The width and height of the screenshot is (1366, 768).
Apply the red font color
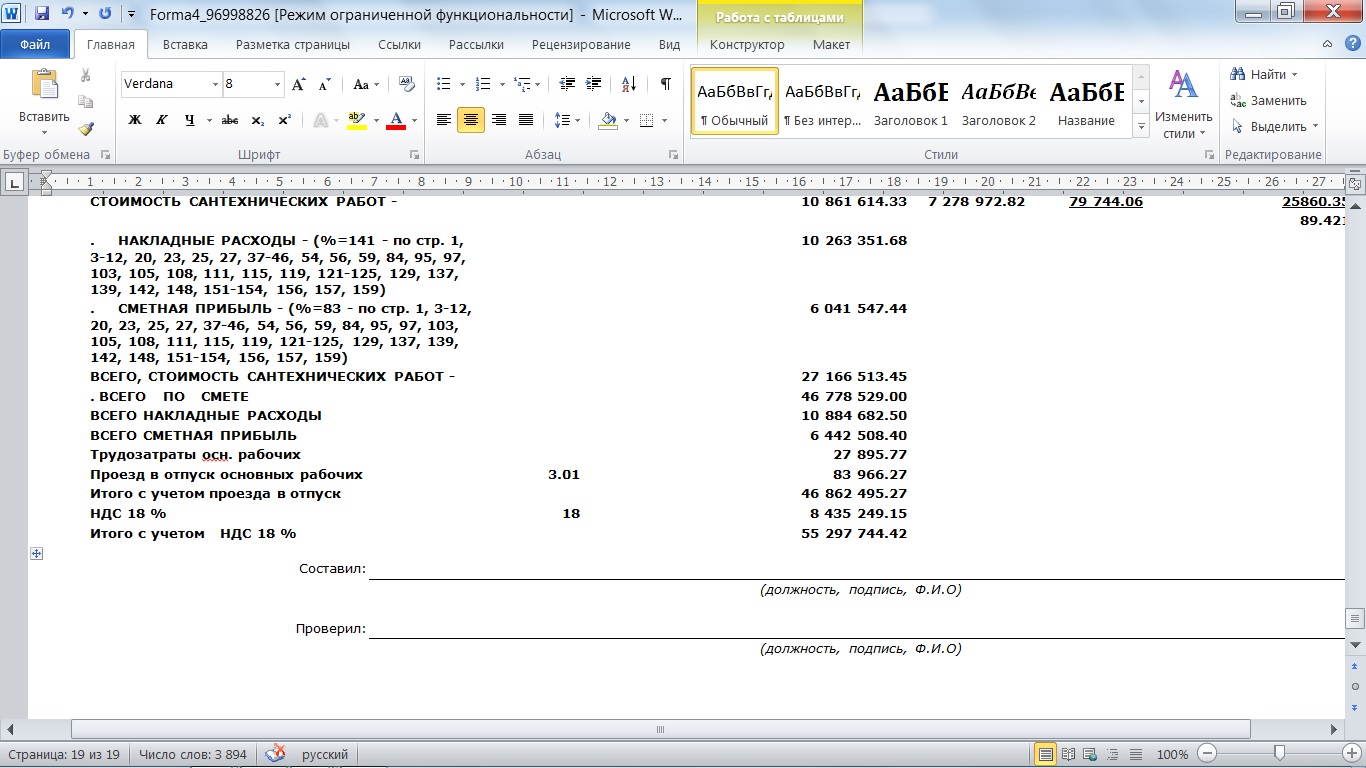coord(396,120)
